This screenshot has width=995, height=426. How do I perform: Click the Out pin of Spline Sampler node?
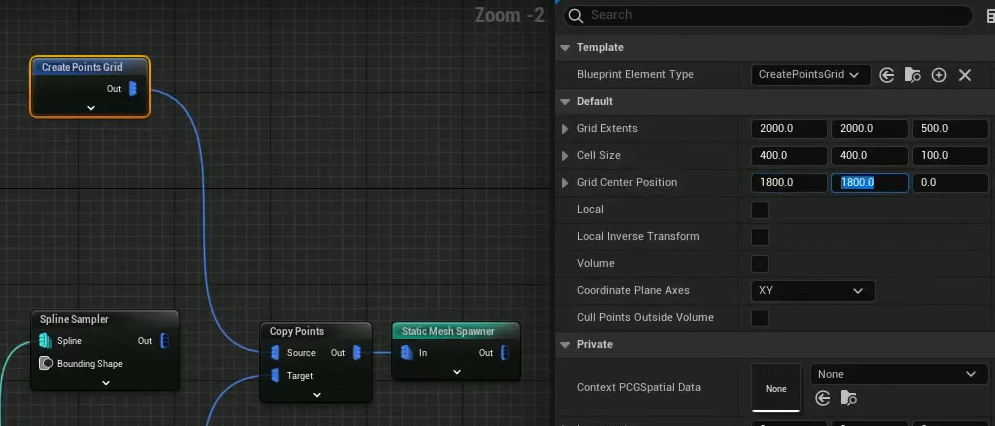164,341
